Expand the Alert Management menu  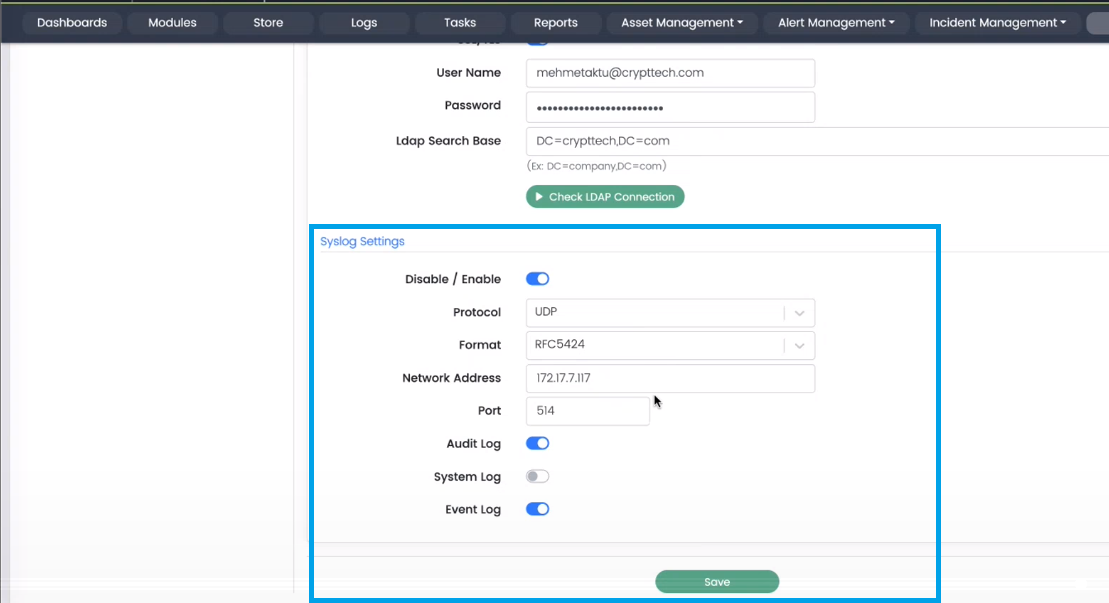pos(838,22)
